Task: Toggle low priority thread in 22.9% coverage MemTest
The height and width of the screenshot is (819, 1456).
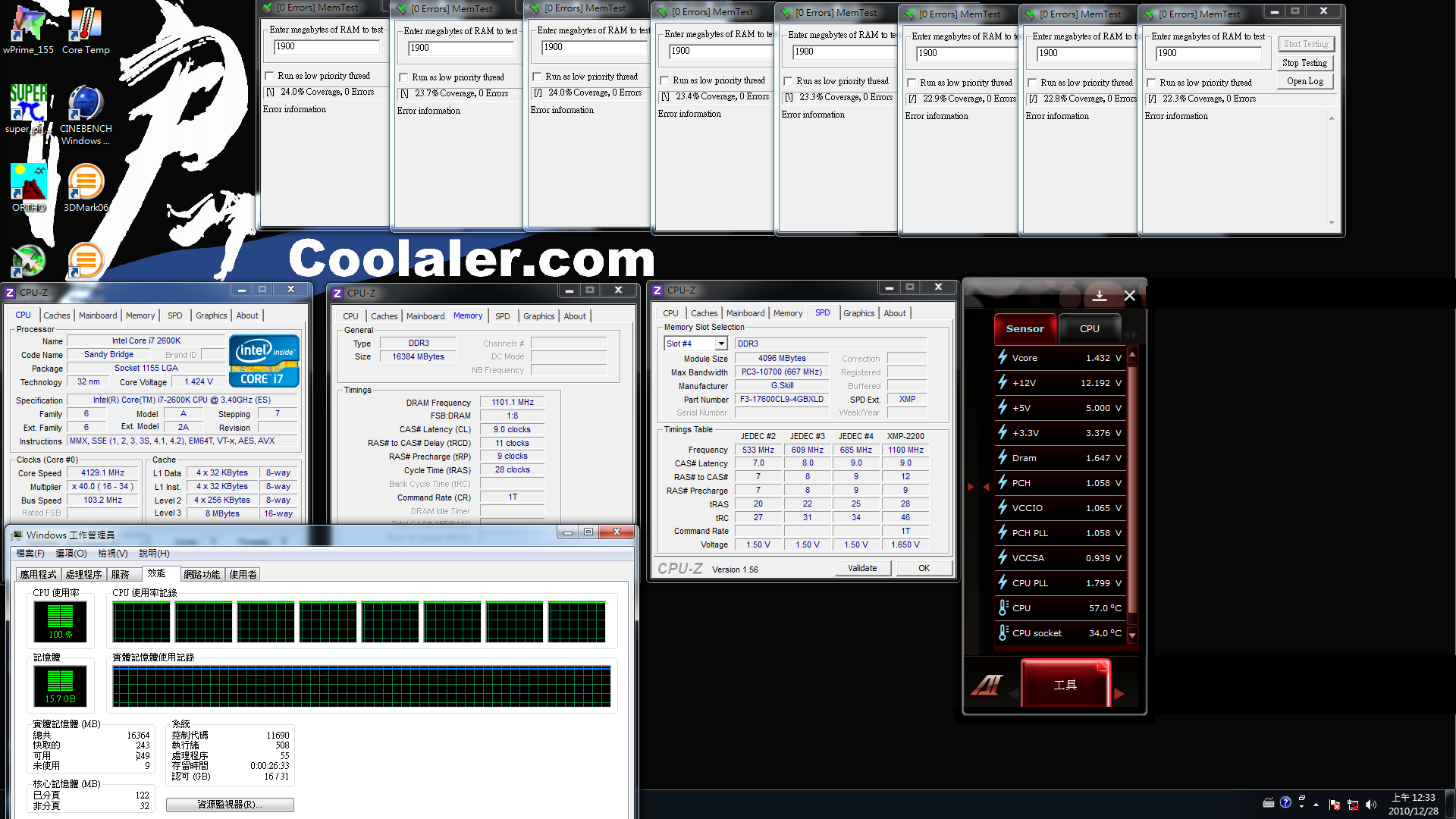Action: [x=912, y=83]
